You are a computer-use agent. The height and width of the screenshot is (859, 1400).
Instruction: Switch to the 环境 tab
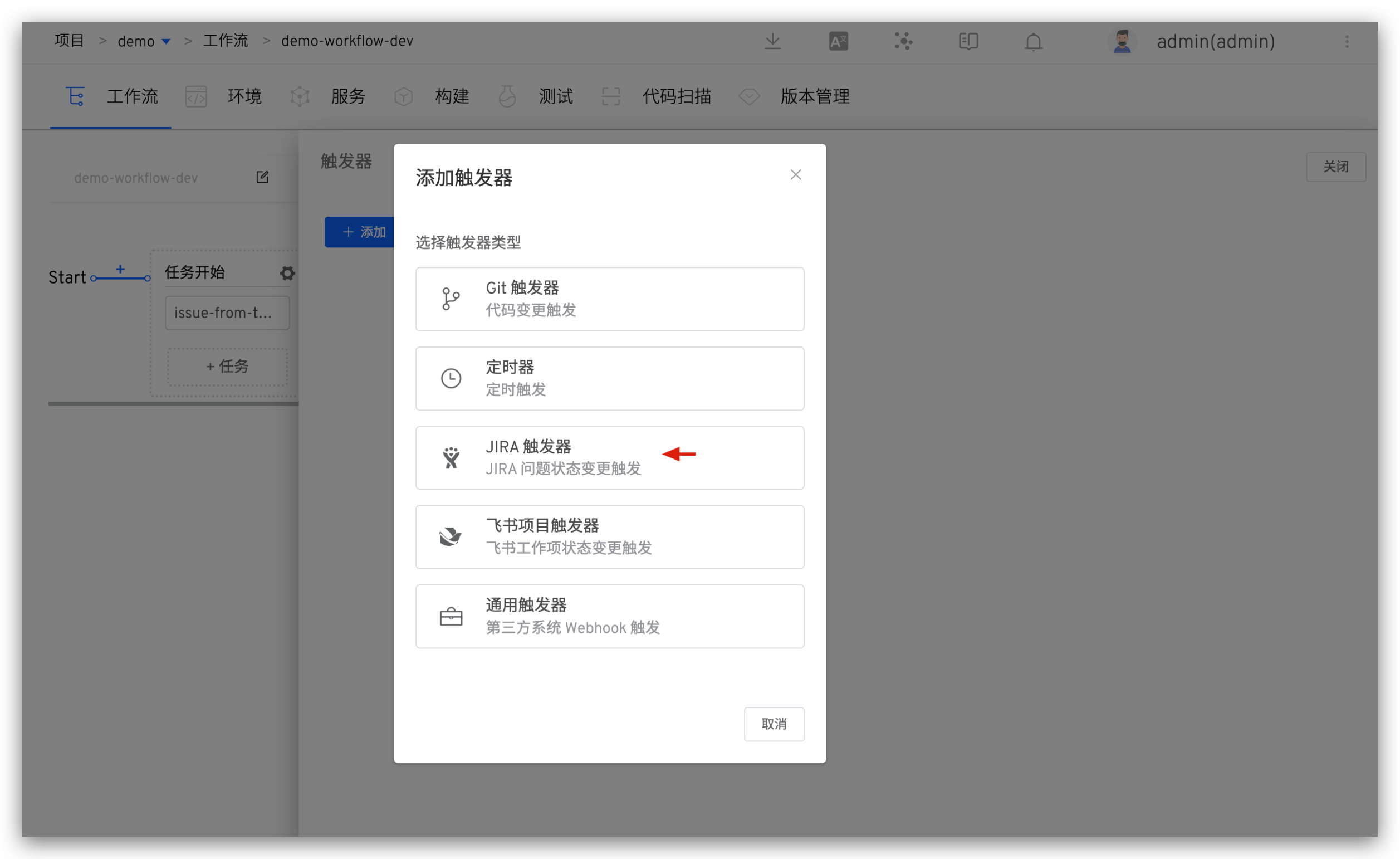244,96
